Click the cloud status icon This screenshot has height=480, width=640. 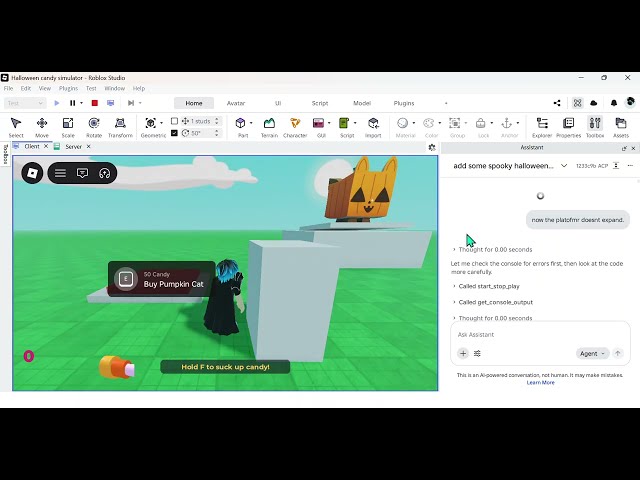pos(594,103)
